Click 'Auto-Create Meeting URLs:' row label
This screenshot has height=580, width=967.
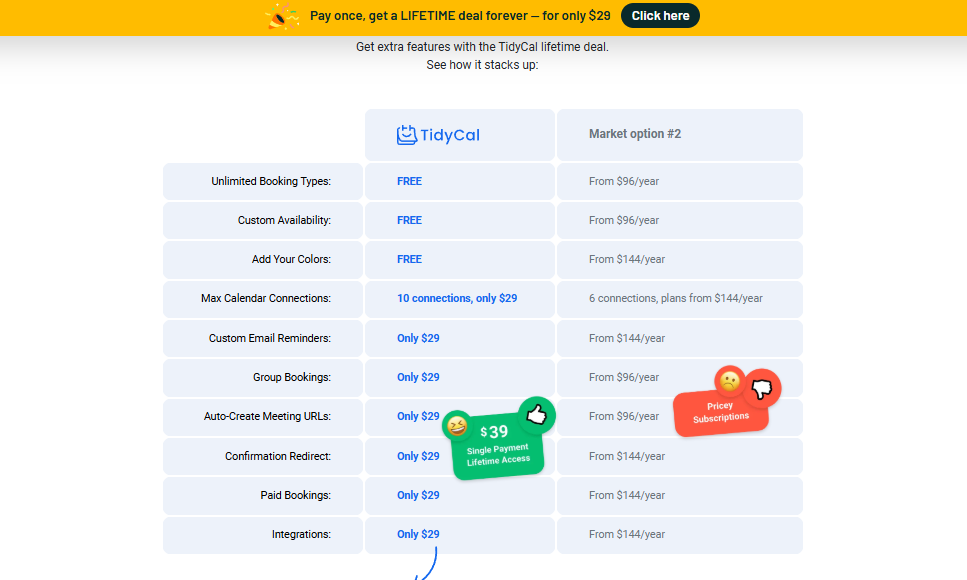[x=267, y=416]
